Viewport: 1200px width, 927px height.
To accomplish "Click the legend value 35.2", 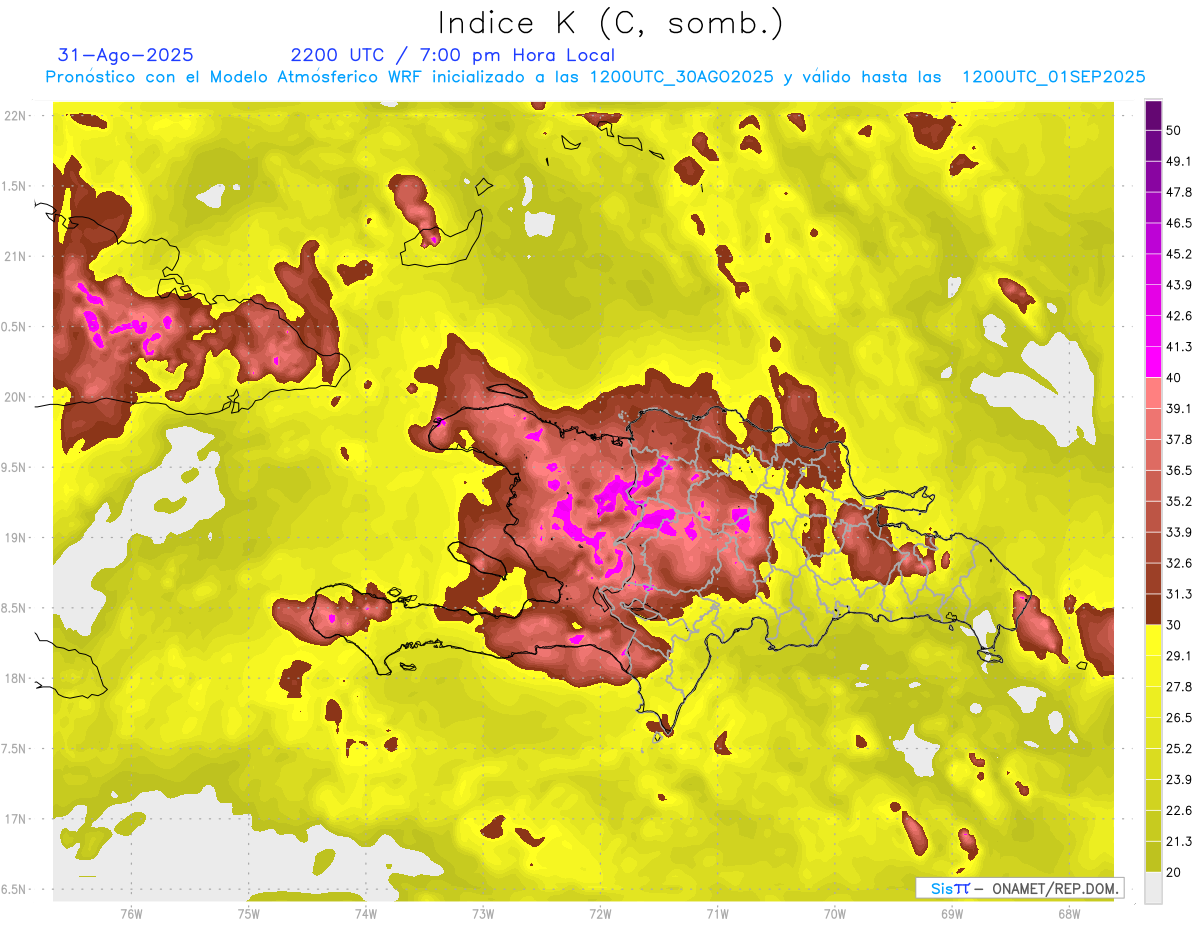I will tap(1179, 501).
